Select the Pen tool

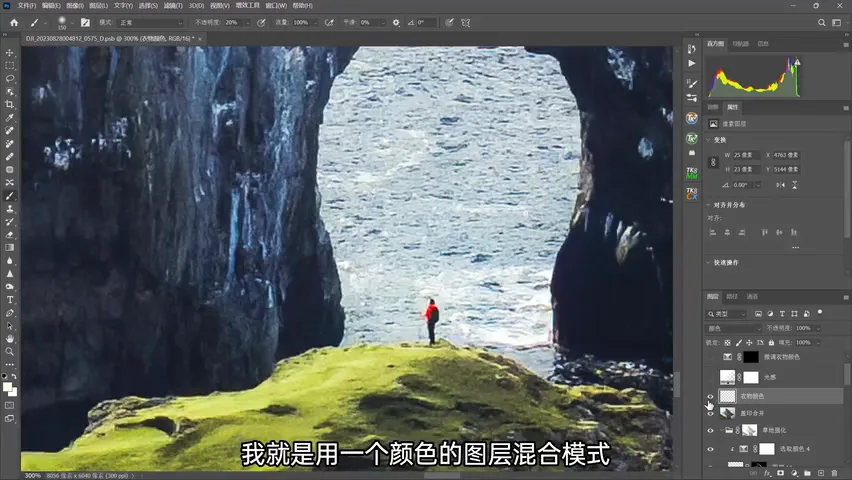click(10, 313)
